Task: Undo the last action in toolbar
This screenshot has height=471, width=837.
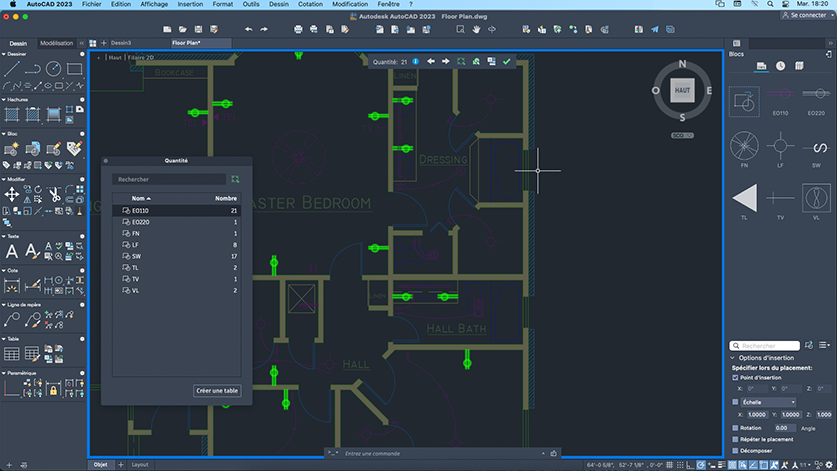Action: [x=248, y=29]
